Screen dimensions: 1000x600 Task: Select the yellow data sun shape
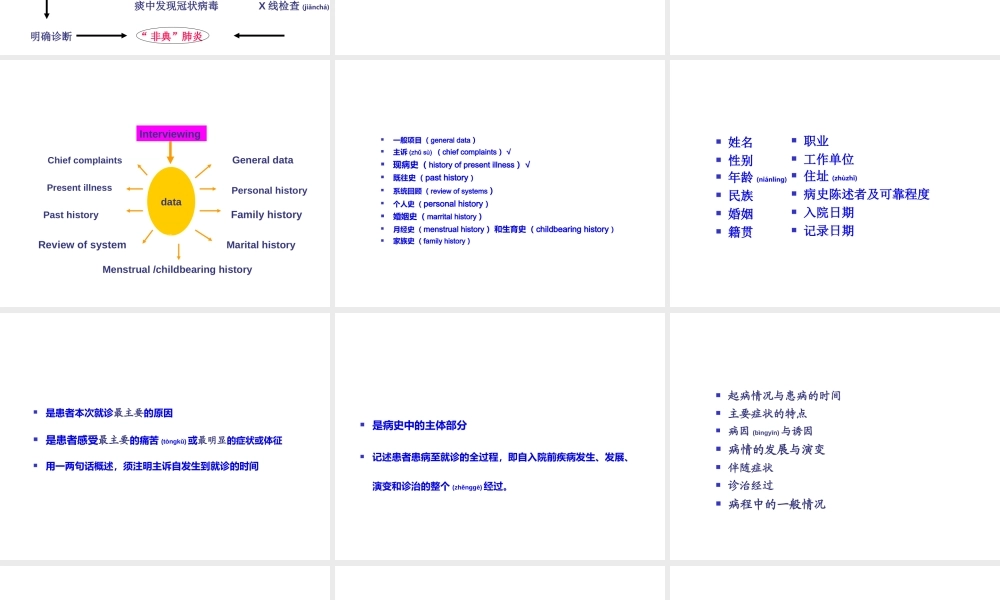(171, 201)
